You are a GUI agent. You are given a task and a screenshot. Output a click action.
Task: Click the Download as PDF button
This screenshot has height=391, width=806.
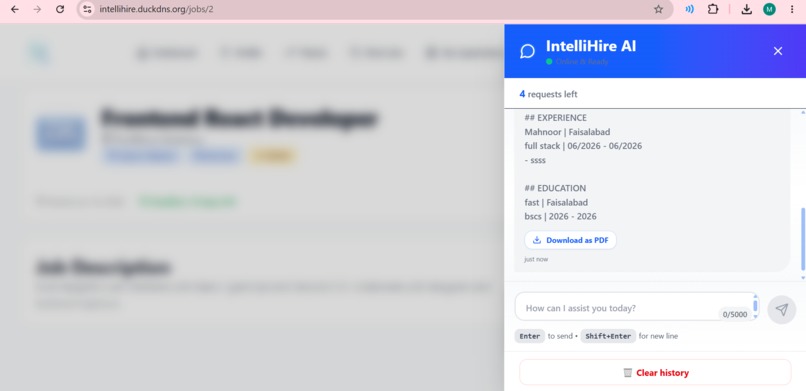point(570,240)
